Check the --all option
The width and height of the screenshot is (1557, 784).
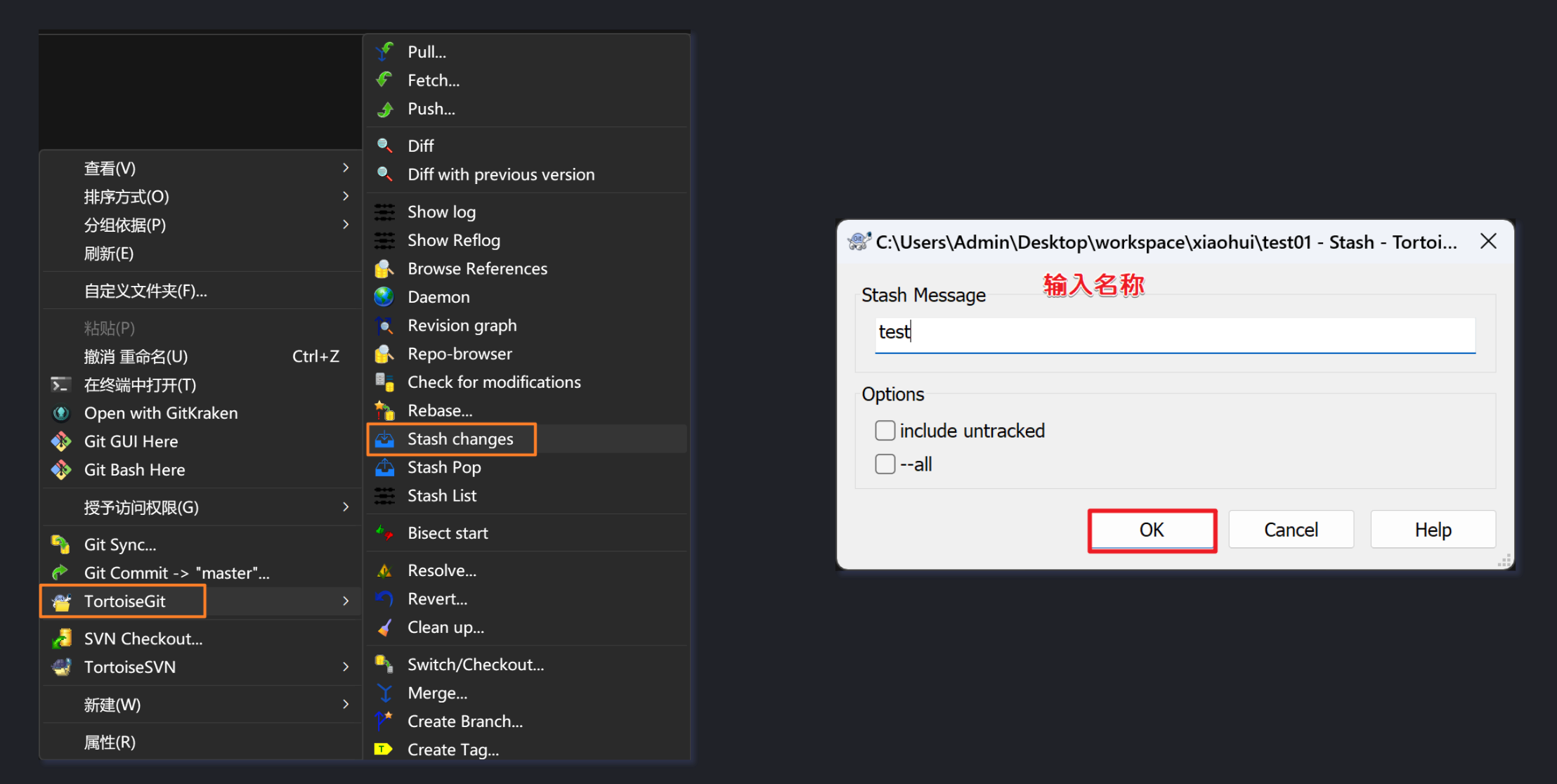tap(885, 464)
